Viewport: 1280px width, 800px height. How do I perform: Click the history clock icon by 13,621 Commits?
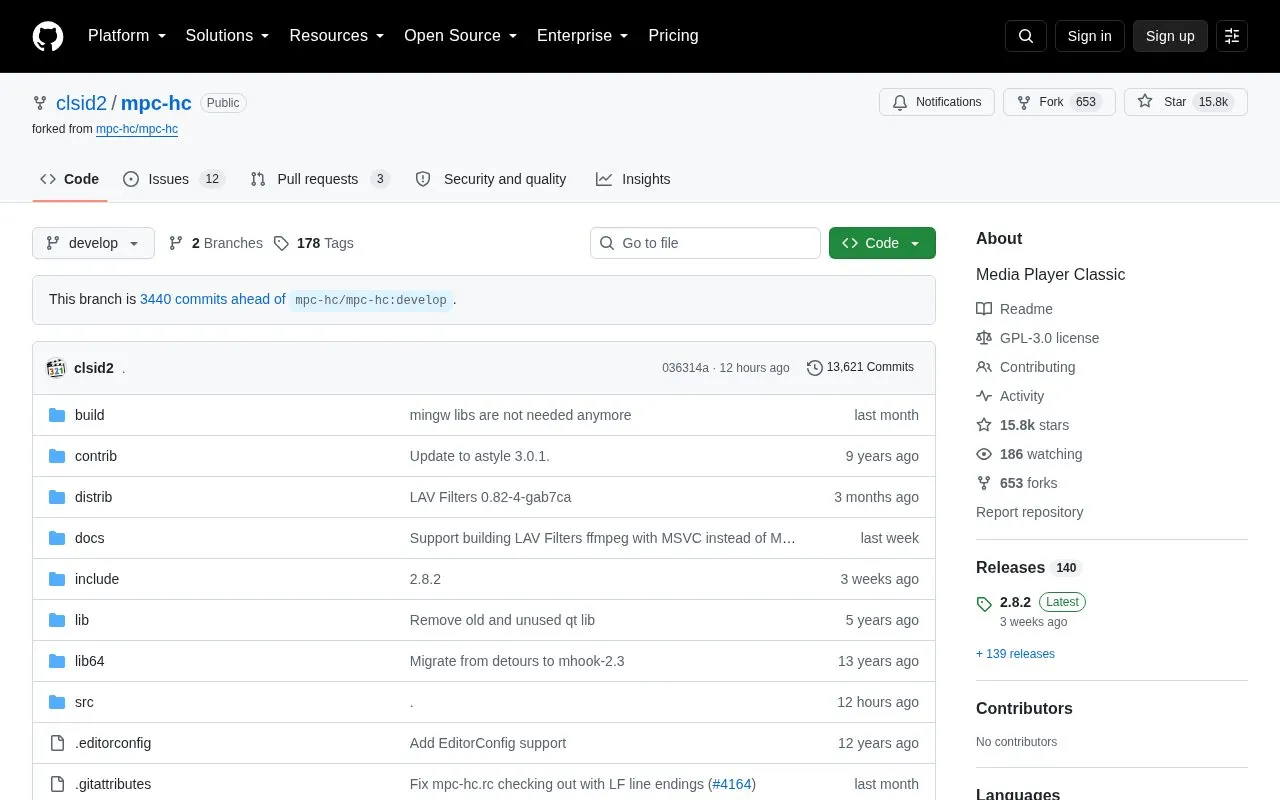[x=815, y=368]
